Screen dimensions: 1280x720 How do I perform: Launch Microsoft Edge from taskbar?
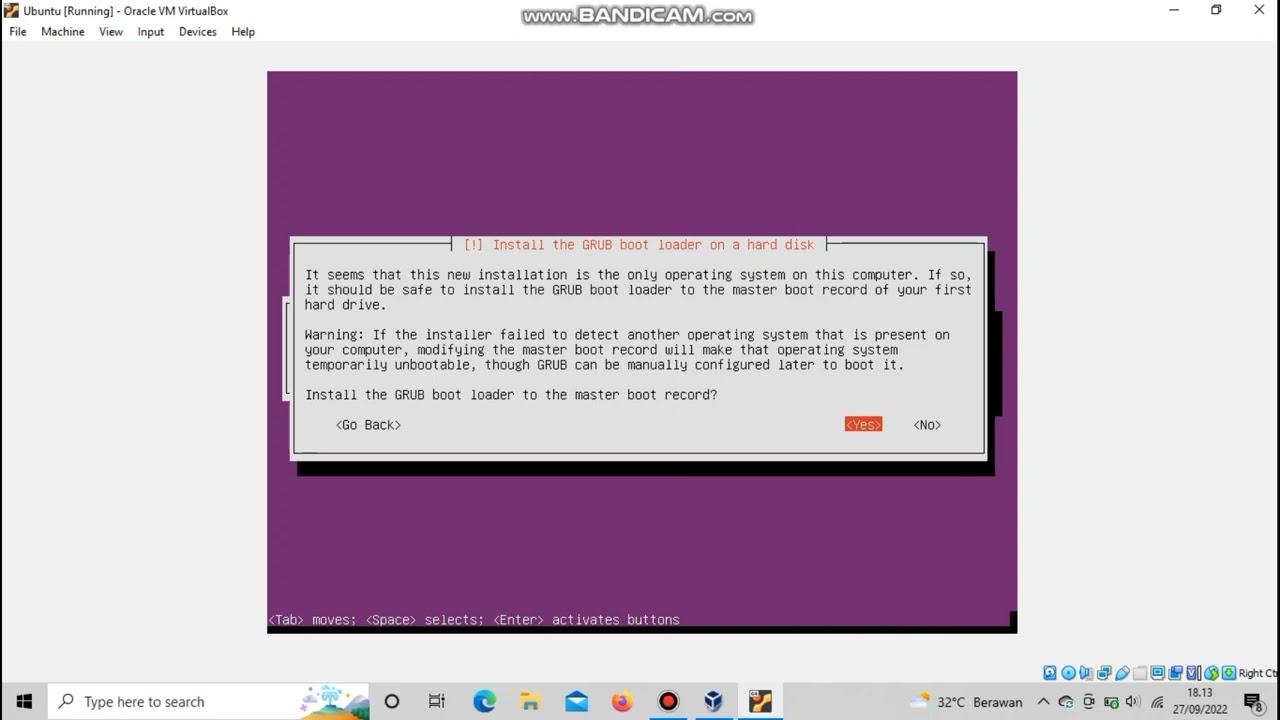[x=484, y=701]
